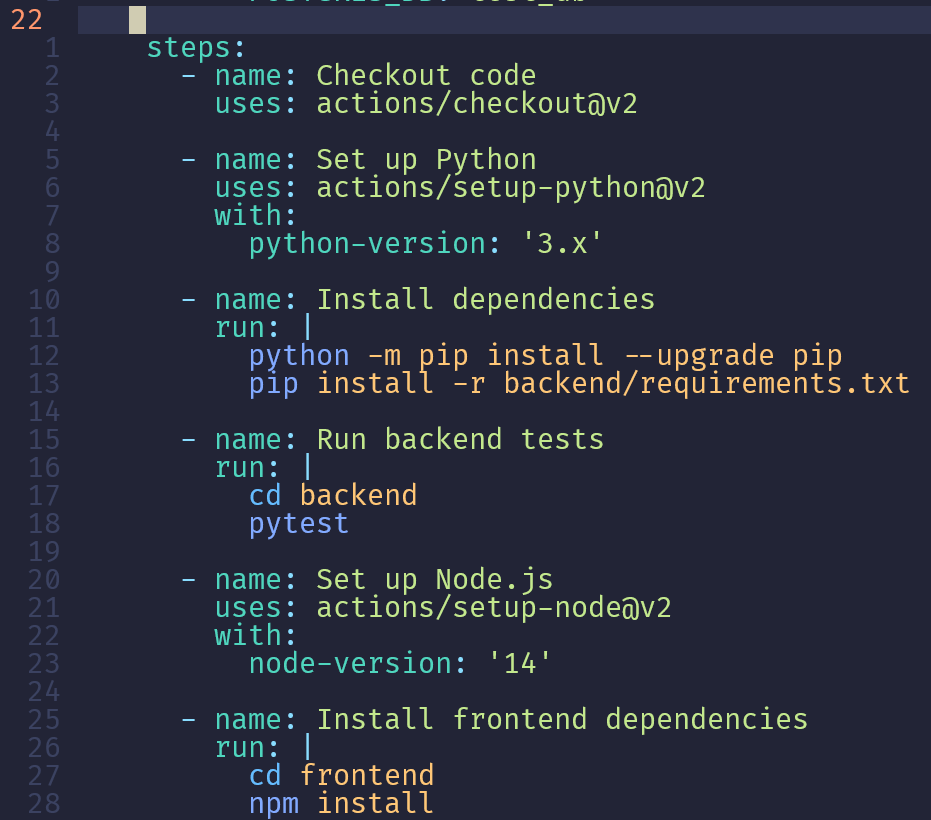Click 'Install frontend dependencies' step name
This screenshot has height=820, width=931.
coord(561,719)
